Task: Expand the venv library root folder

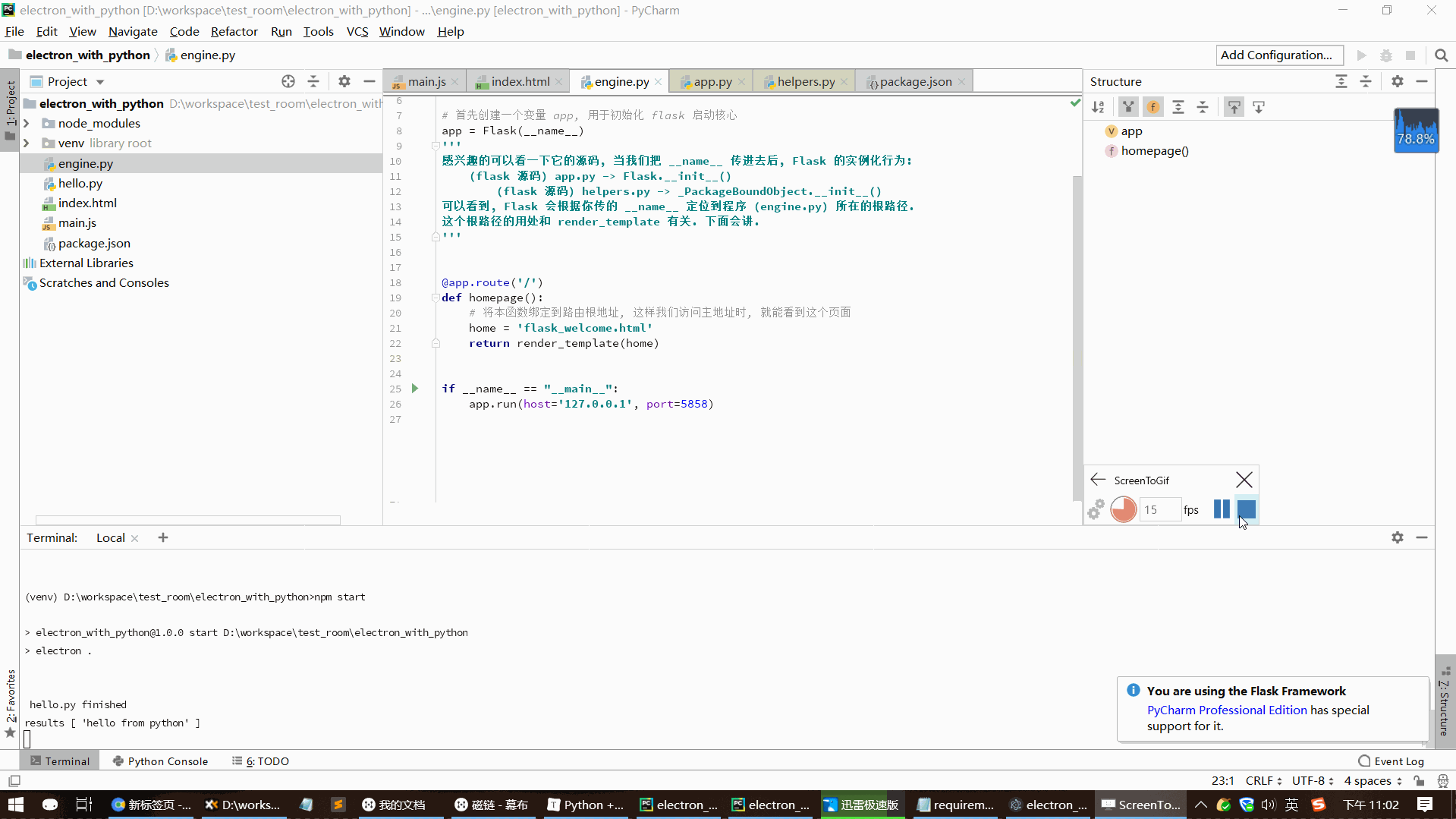Action: click(x=27, y=143)
